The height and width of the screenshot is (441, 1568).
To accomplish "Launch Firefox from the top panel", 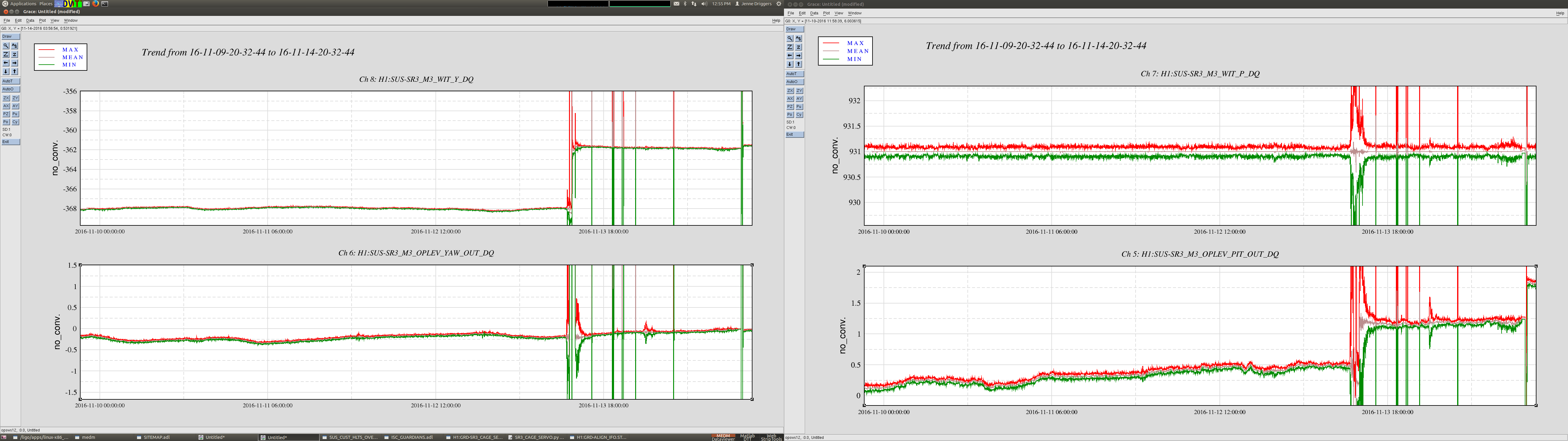I will 96,4.
